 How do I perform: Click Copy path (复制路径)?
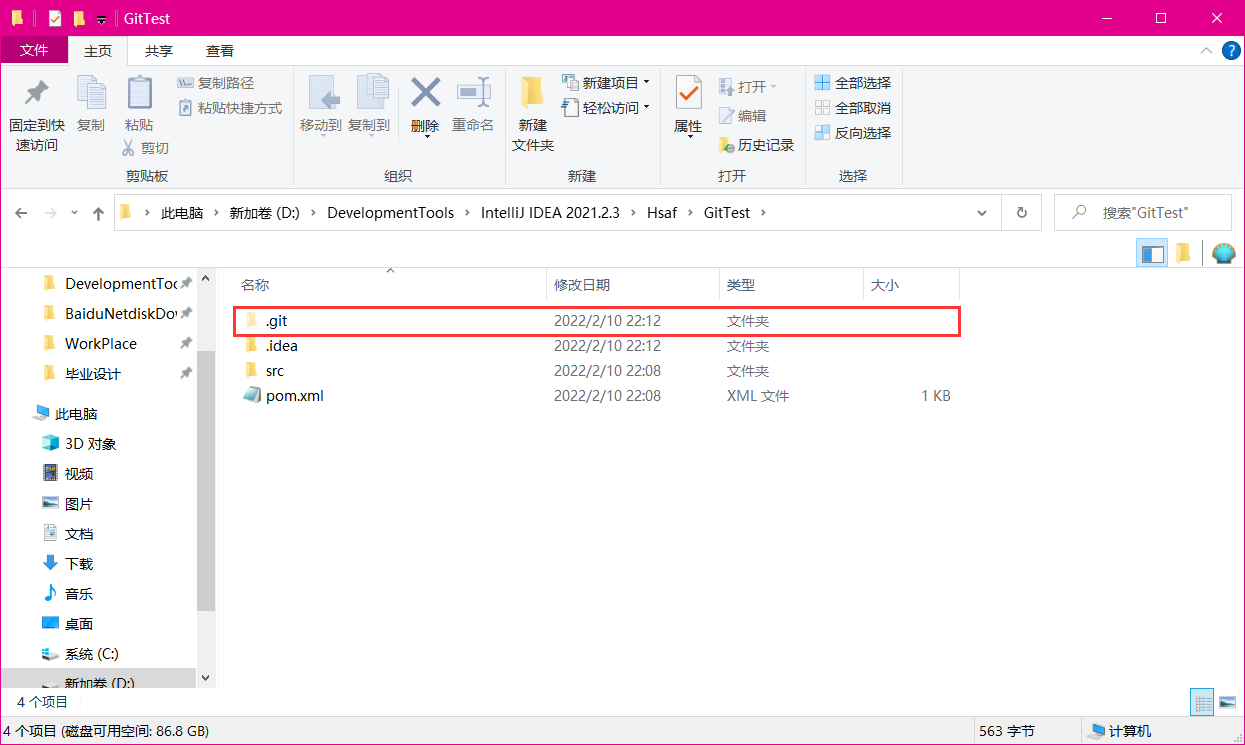216,83
